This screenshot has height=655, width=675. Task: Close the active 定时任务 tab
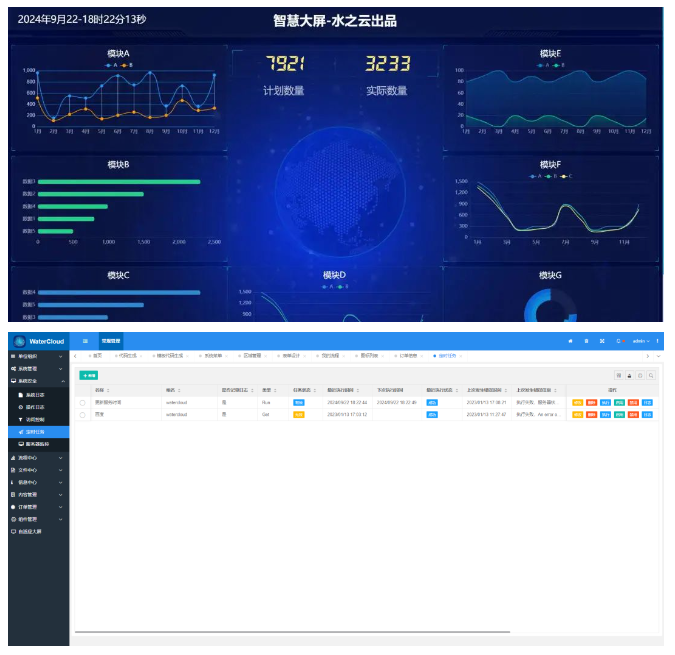point(461,356)
